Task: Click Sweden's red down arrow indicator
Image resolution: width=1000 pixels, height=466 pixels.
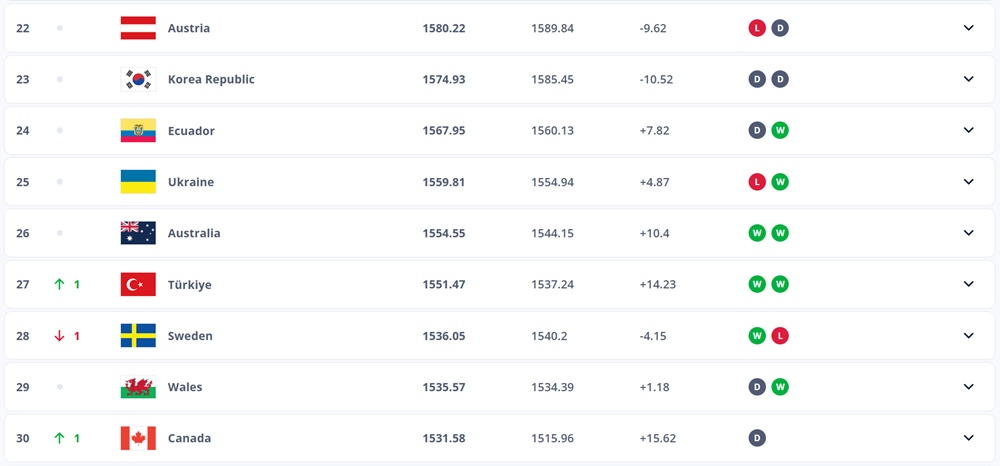Action: pos(59,335)
